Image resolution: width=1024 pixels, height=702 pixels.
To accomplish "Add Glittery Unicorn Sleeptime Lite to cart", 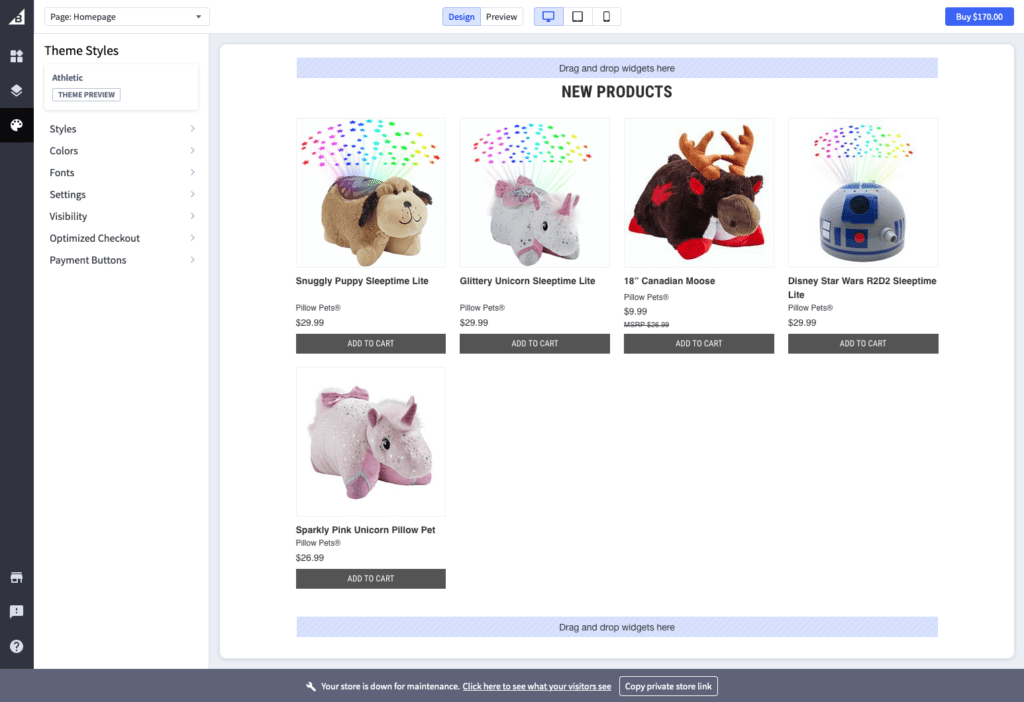I will tap(534, 343).
